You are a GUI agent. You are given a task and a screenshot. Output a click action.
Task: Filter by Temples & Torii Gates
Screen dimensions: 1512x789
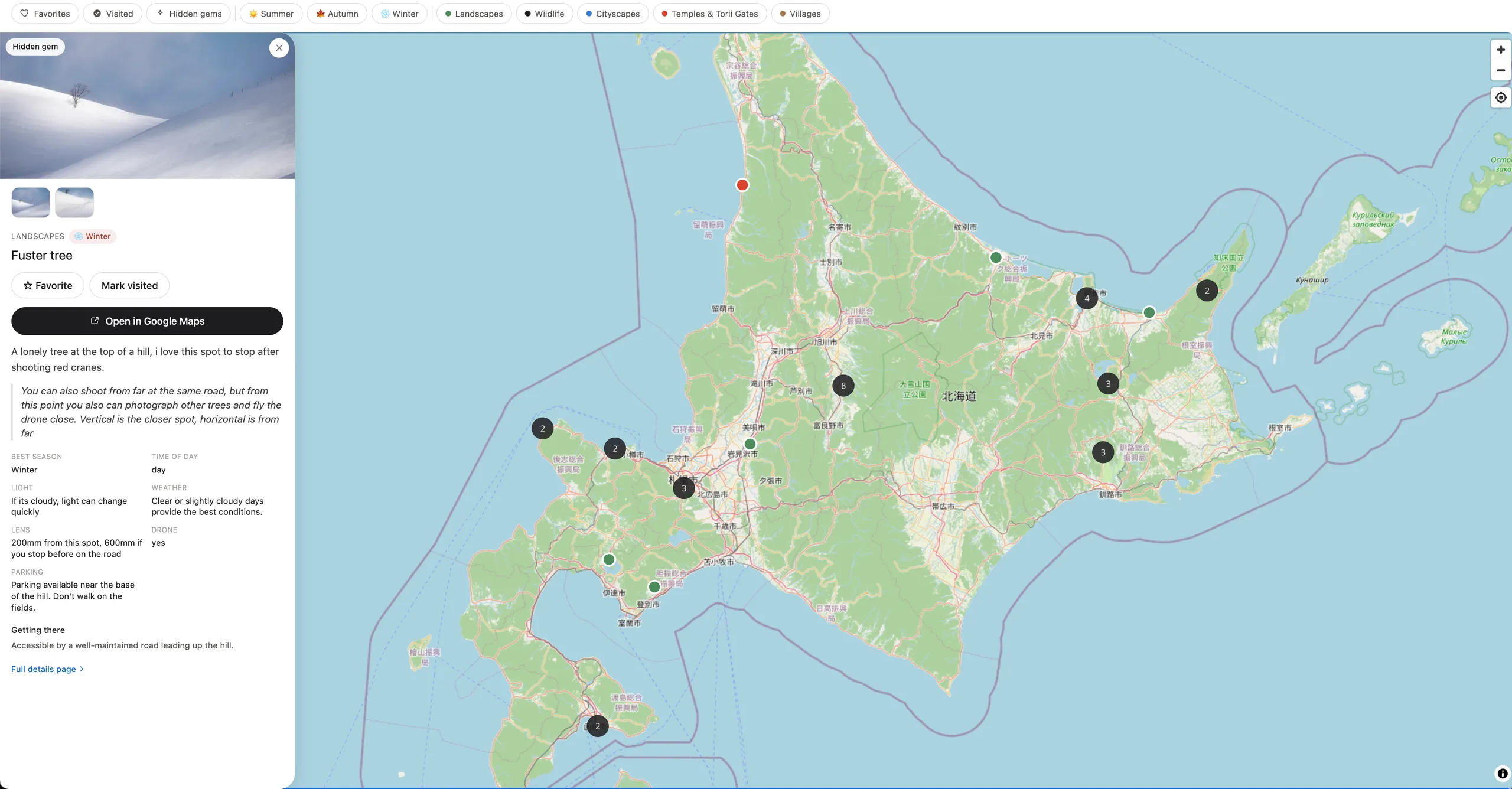[x=710, y=14]
